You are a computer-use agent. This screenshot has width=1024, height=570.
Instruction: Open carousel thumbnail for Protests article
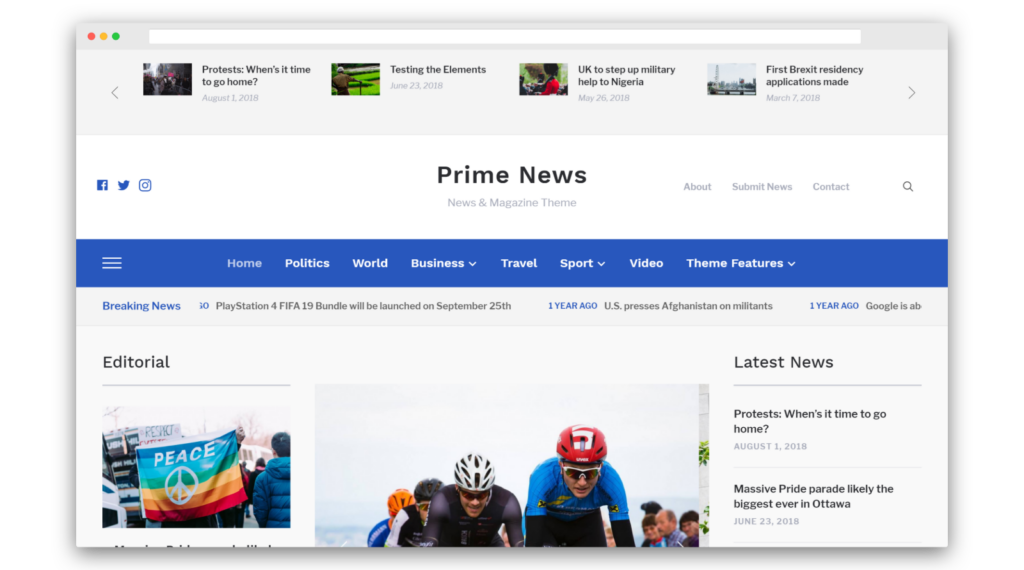167,79
